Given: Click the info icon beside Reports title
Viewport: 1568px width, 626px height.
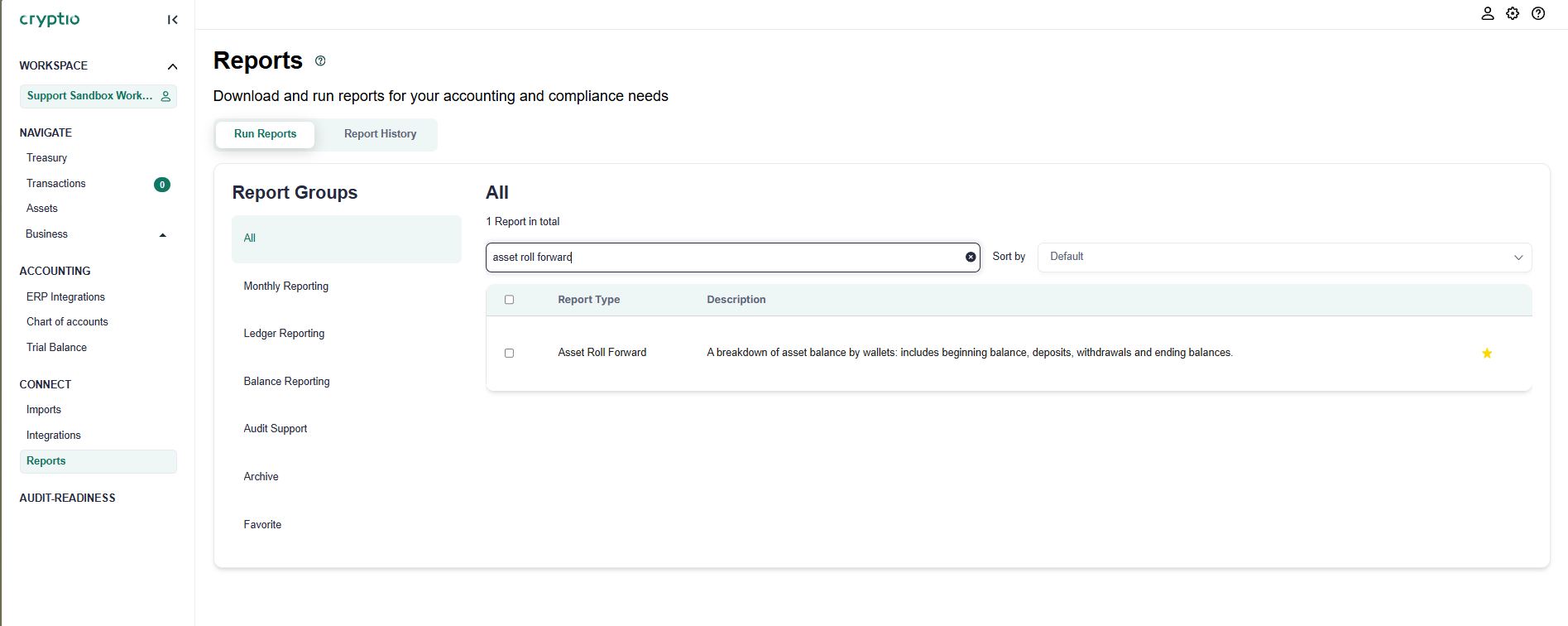Looking at the screenshot, I should [320, 61].
